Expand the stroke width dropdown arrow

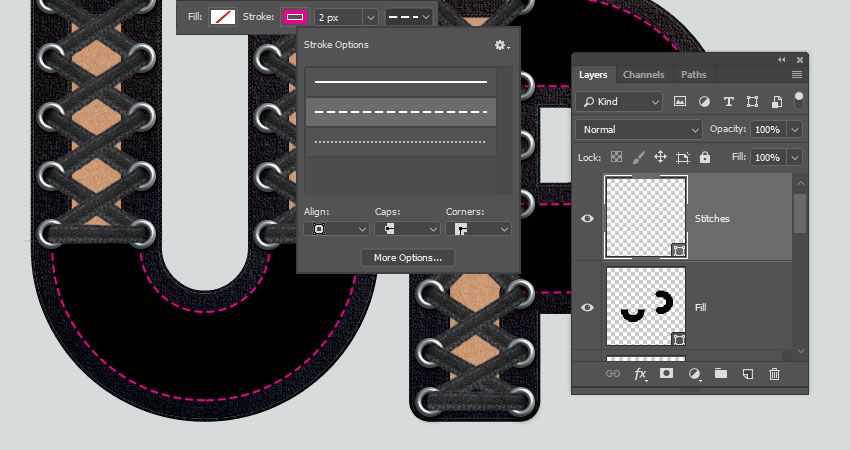coord(370,17)
